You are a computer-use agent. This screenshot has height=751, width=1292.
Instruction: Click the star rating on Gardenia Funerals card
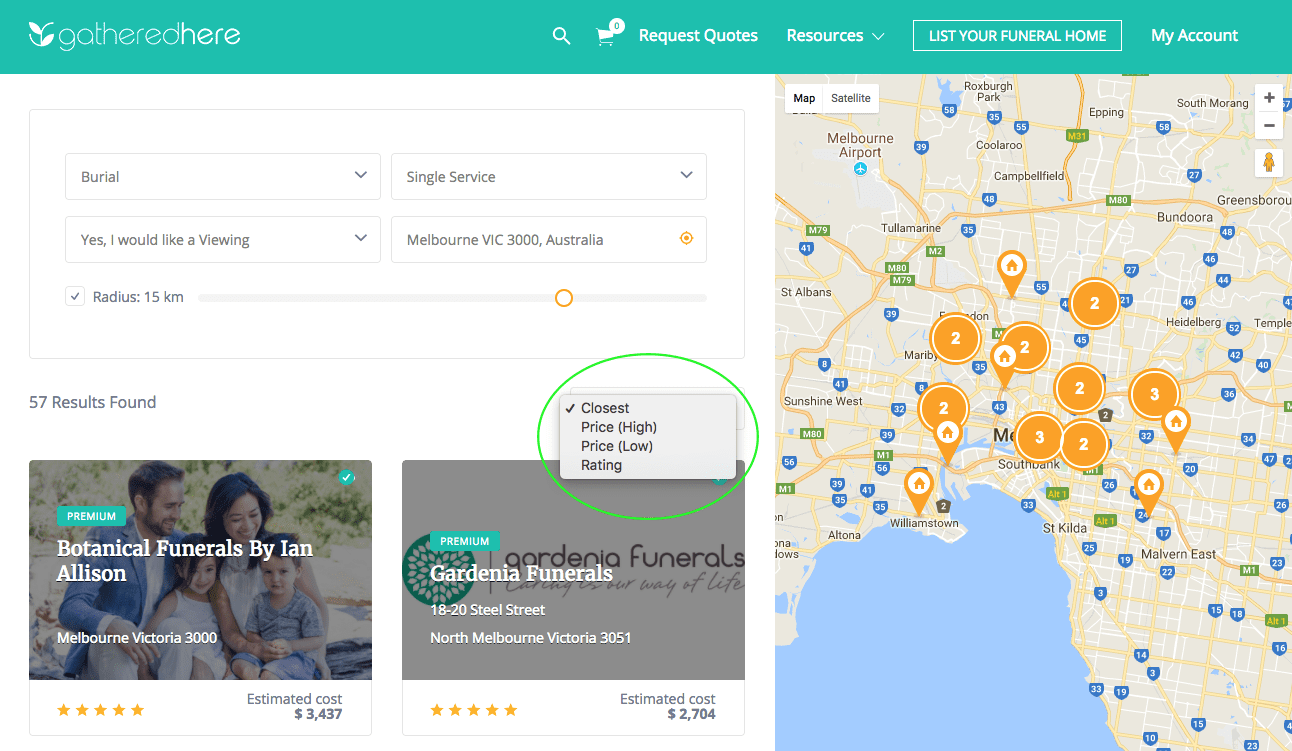[474, 710]
